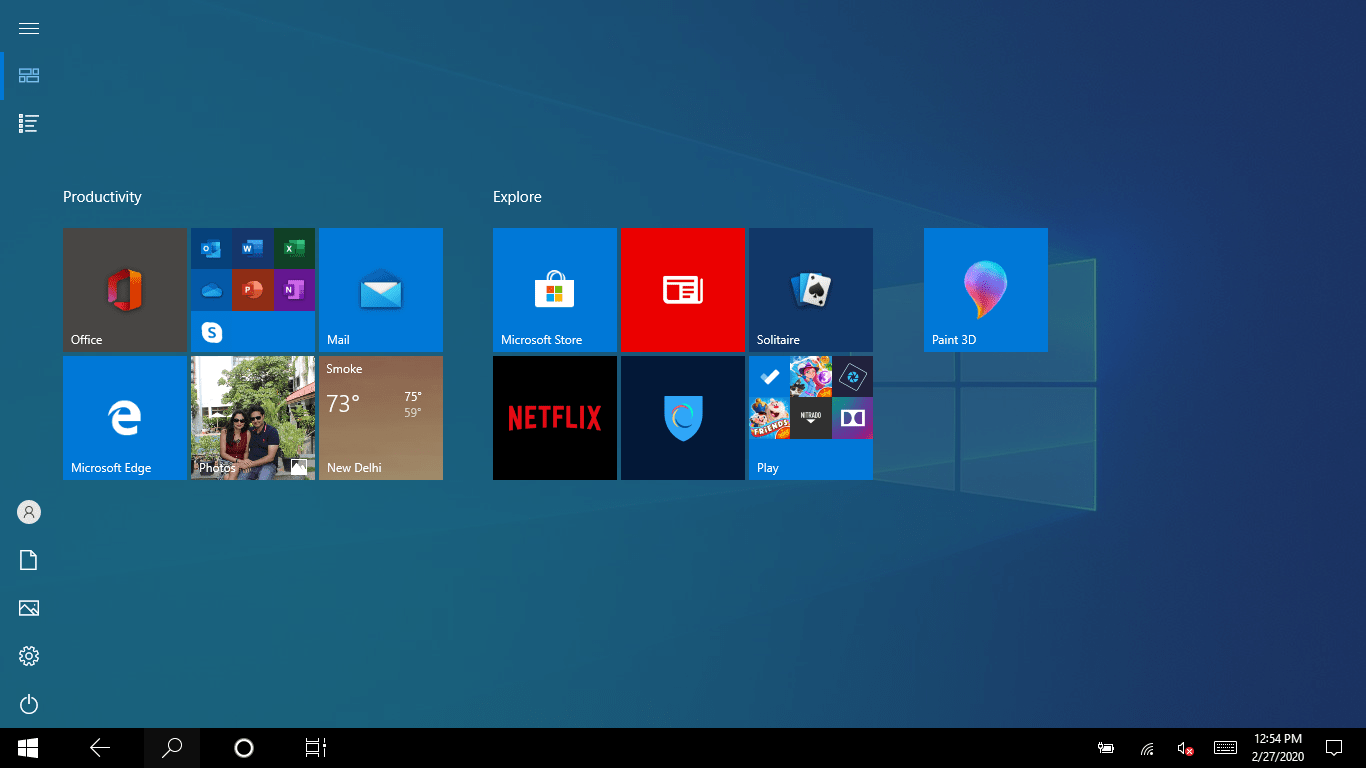Activate Cortana from the taskbar
This screenshot has height=768, width=1366.
click(244, 748)
